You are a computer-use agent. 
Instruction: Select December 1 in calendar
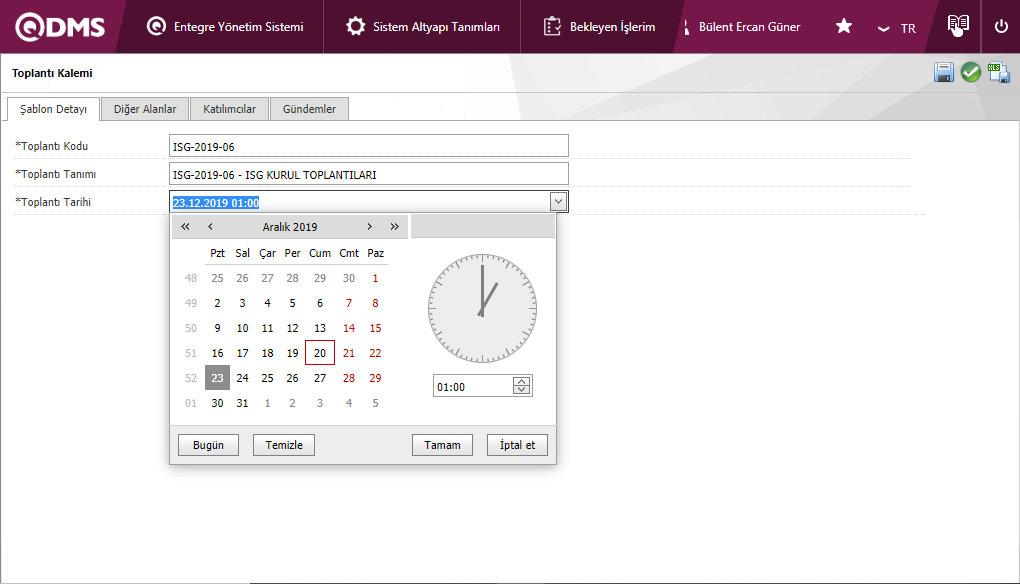tap(375, 278)
